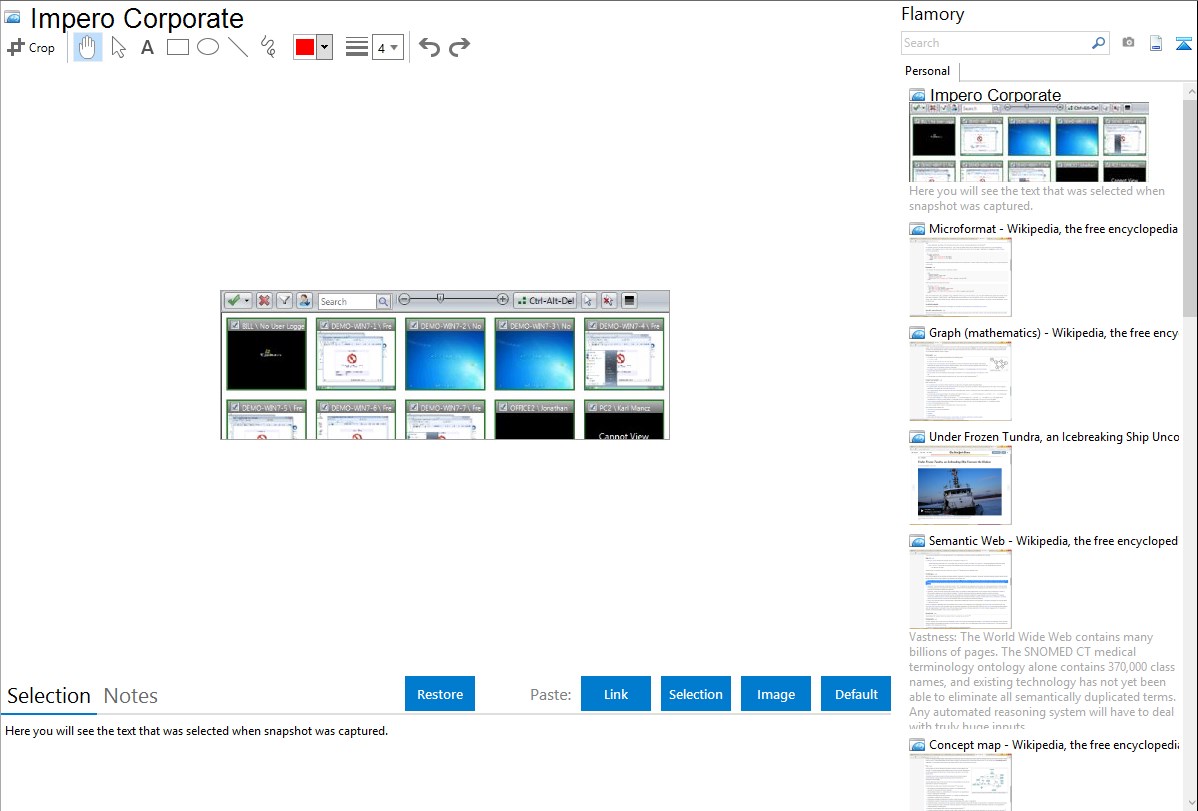Click the zoom slider handle in the snapshot
Image resolution: width=1198 pixels, height=811 pixels.
point(440,299)
